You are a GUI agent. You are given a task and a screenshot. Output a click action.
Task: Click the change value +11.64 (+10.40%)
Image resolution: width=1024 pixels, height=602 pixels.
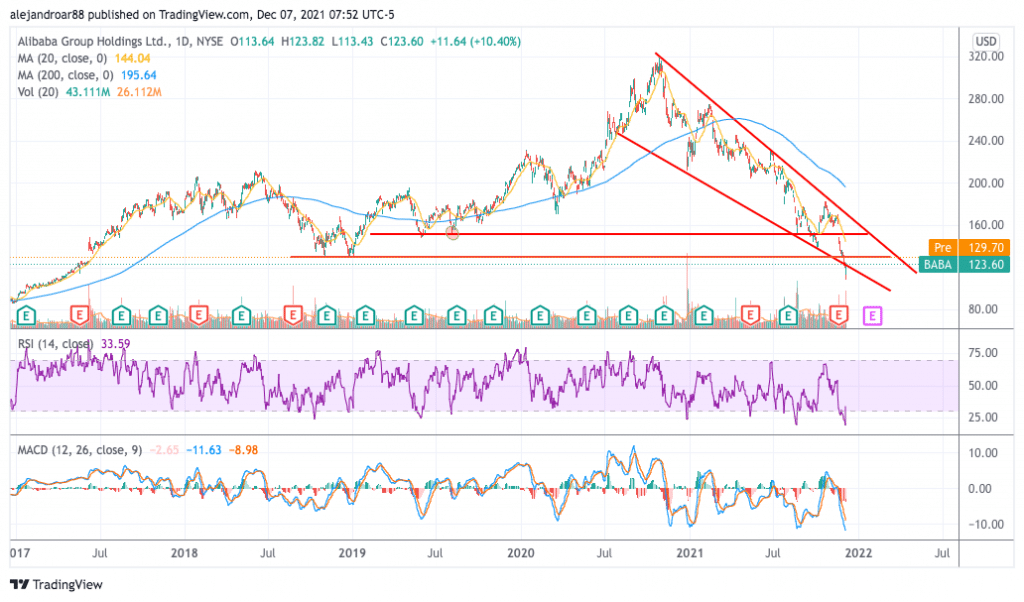[475, 41]
